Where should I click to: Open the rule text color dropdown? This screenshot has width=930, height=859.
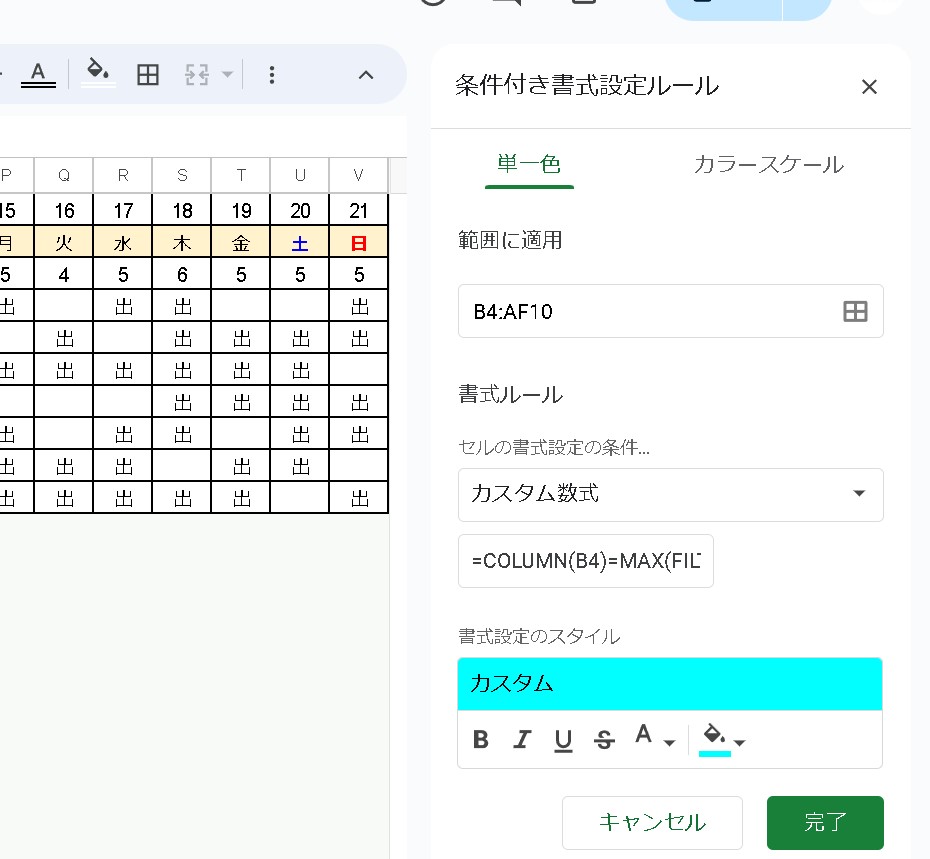click(x=655, y=740)
